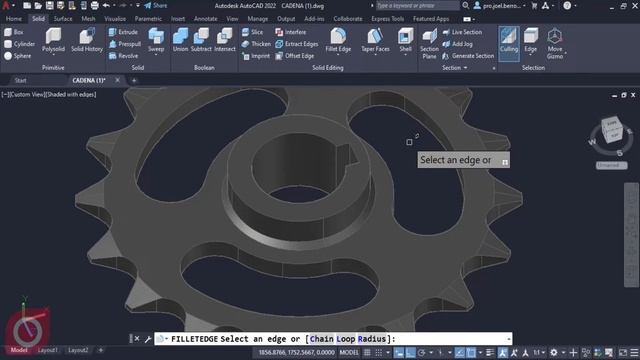
Task: Switch to the Layout1 tab
Action: tap(48, 350)
